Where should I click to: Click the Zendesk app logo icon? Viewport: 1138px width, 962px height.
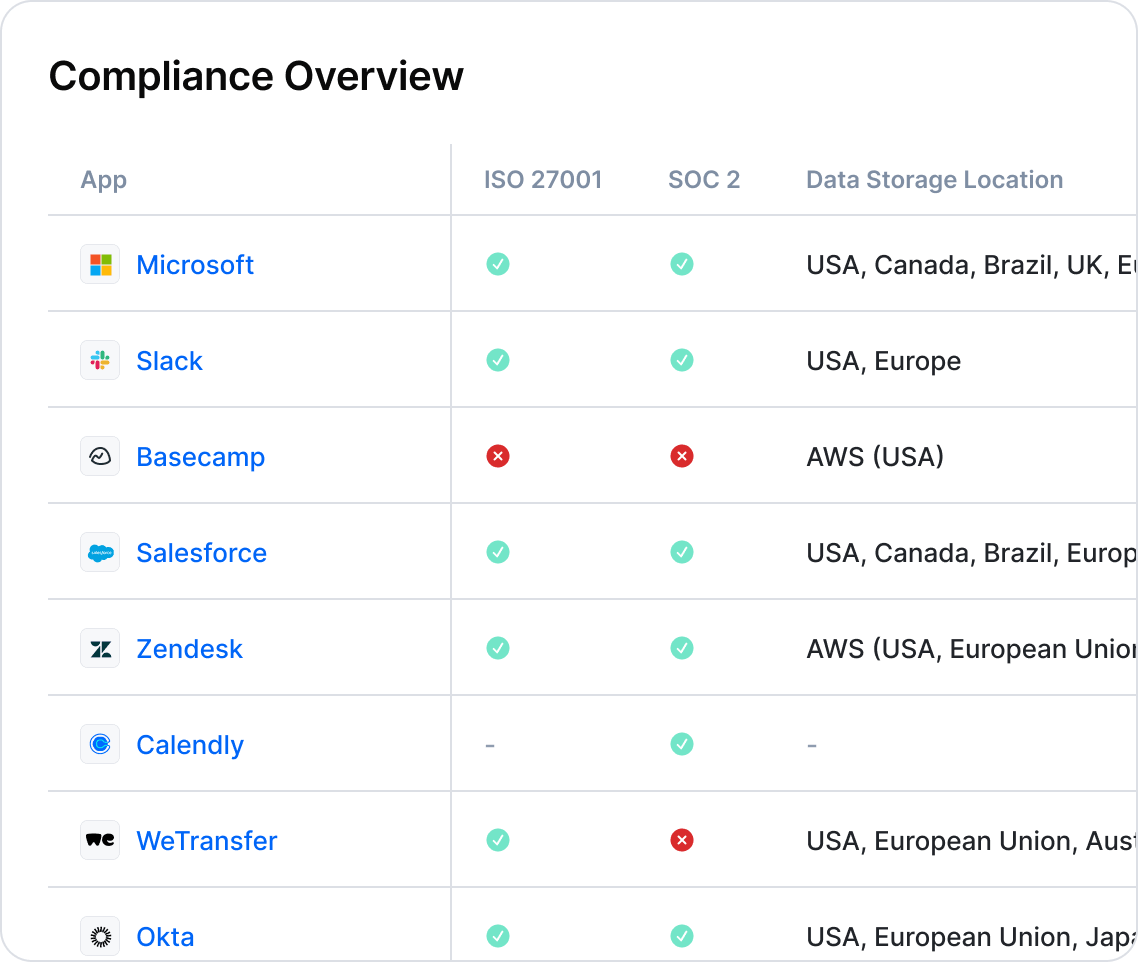coord(100,648)
